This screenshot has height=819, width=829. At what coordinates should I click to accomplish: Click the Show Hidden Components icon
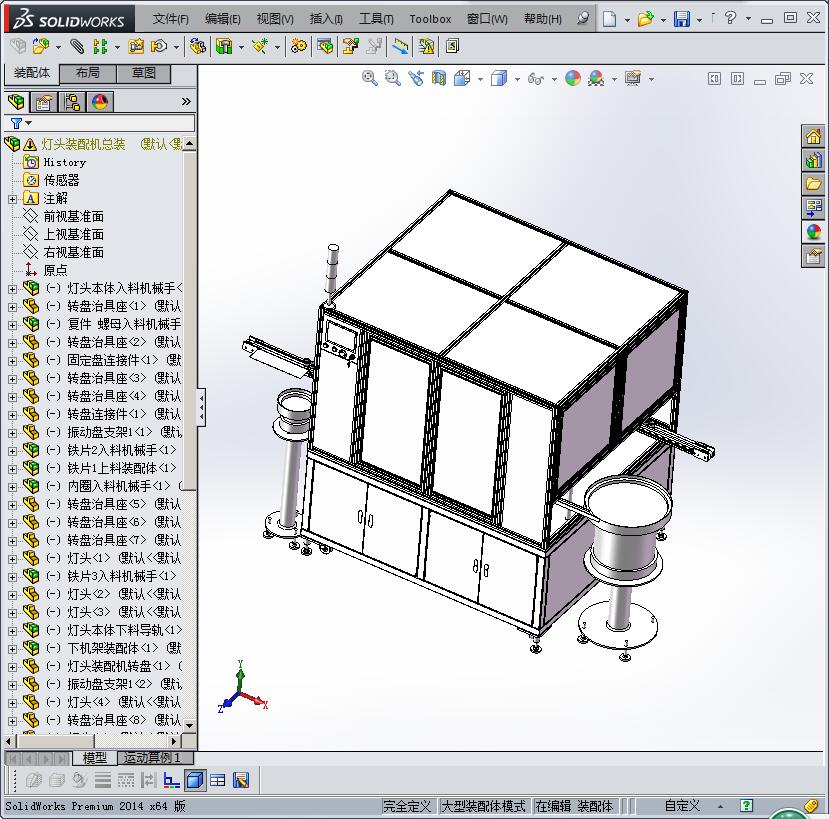(198, 47)
